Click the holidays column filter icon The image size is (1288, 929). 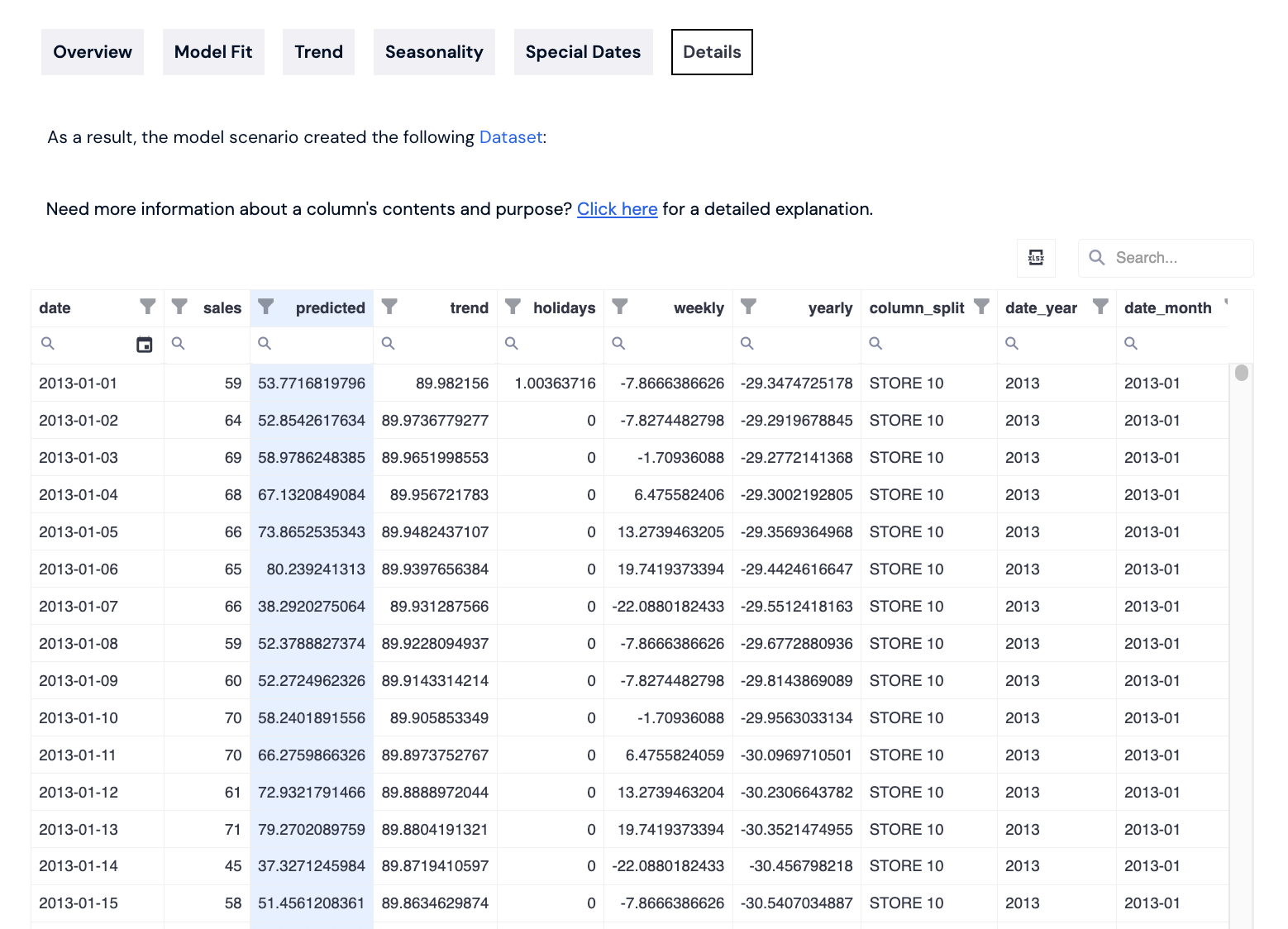click(x=513, y=307)
